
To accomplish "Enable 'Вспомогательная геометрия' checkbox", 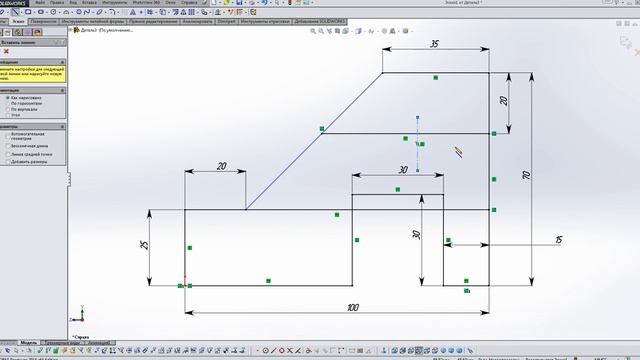I will [8, 135].
